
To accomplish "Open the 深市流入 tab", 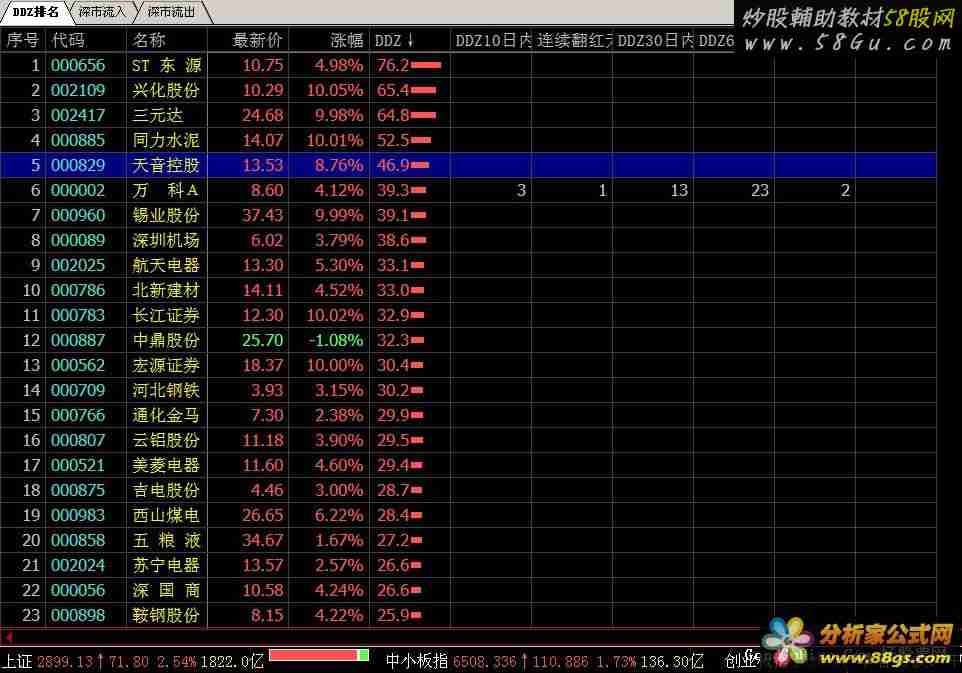I will pos(102,12).
